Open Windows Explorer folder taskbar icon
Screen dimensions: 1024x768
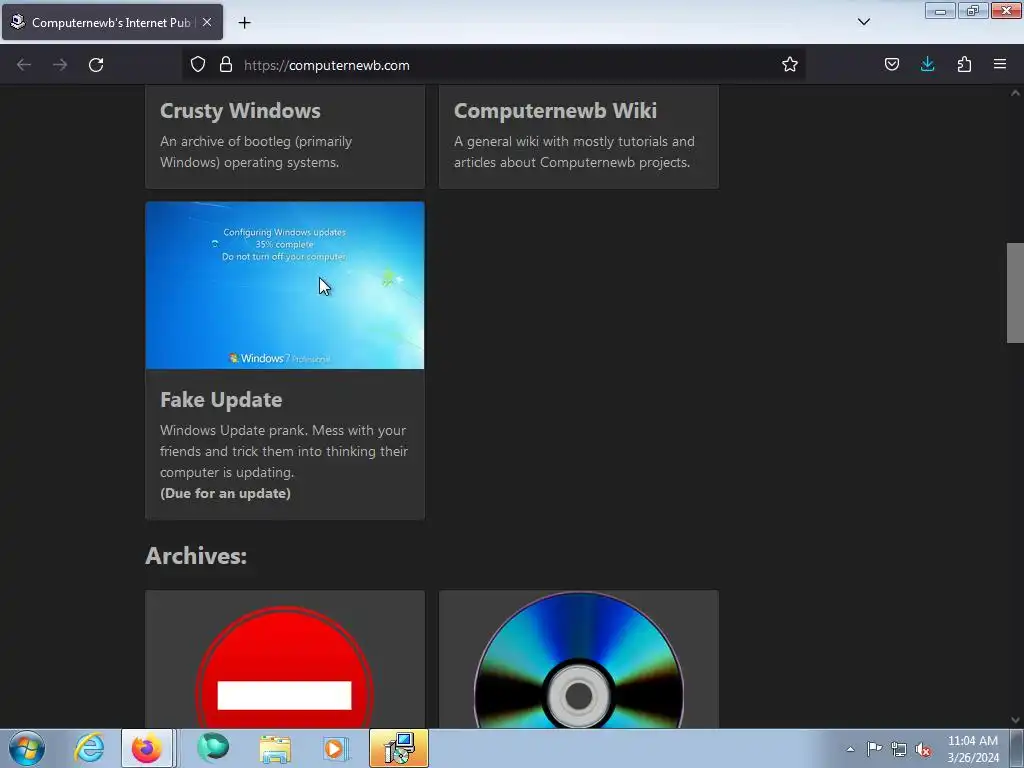275,748
